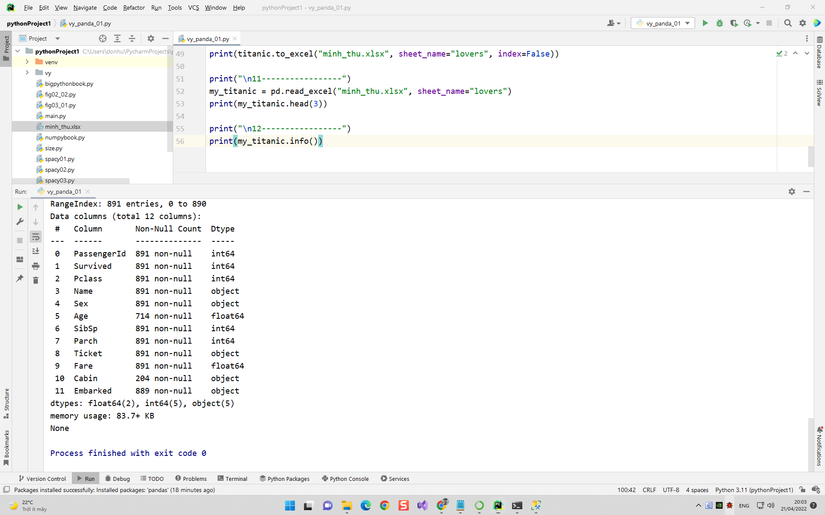Hide the Run panel with minus icon
This screenshot has width=825, height=515.
(x=806, y=191)
